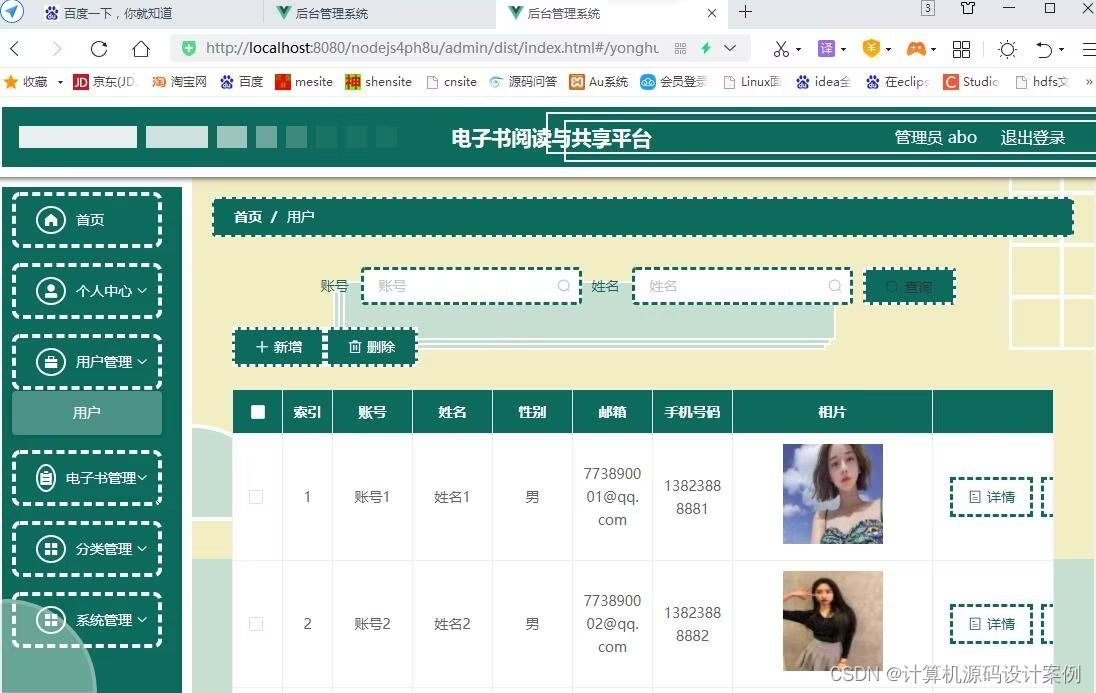The width and height of the screenshot is (1096, 693).
Task: Click the browser forward arrow
Action: coord(57,49)
